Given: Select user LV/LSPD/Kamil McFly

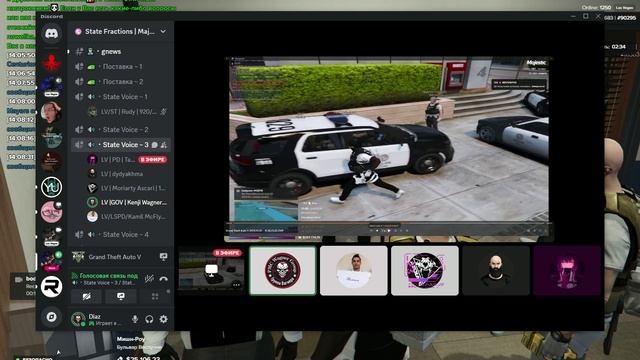Looking at the screenshot, I should [127, 217].
